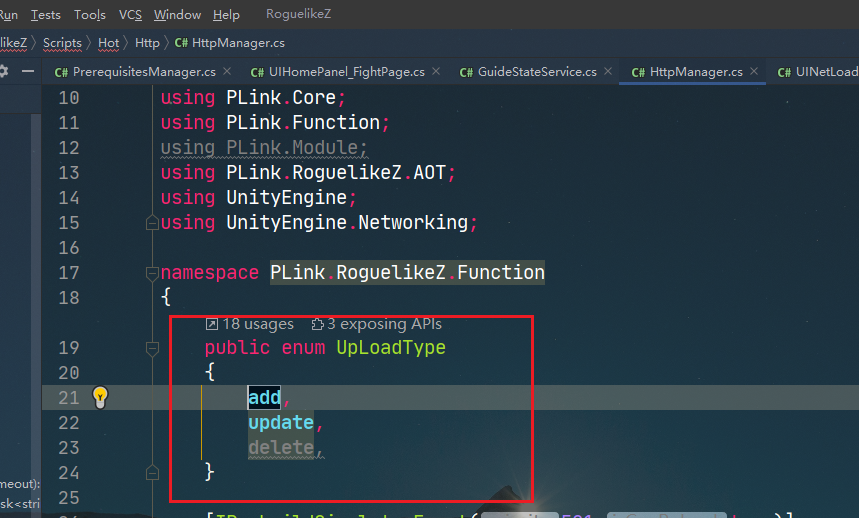859x518 pixels.
Task: Click the C# icon in the breadcrumb
Action: coord(181,43)
